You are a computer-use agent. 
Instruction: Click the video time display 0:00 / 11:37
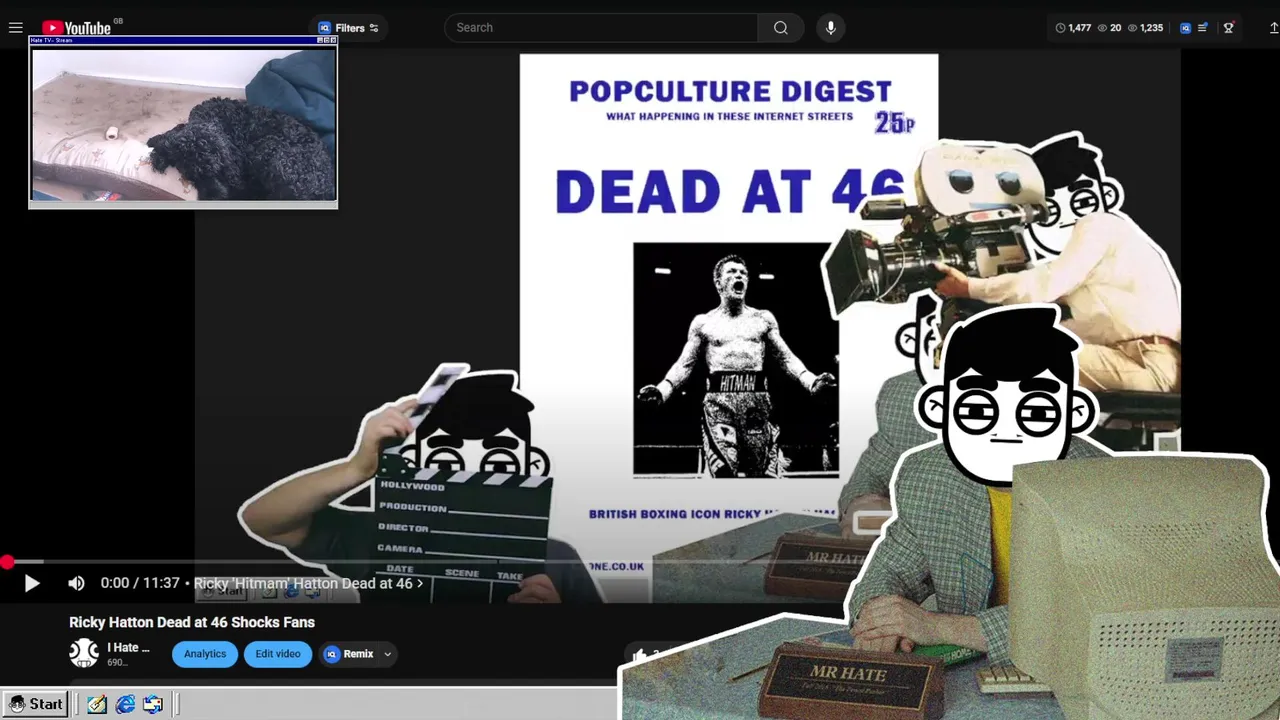140,583
